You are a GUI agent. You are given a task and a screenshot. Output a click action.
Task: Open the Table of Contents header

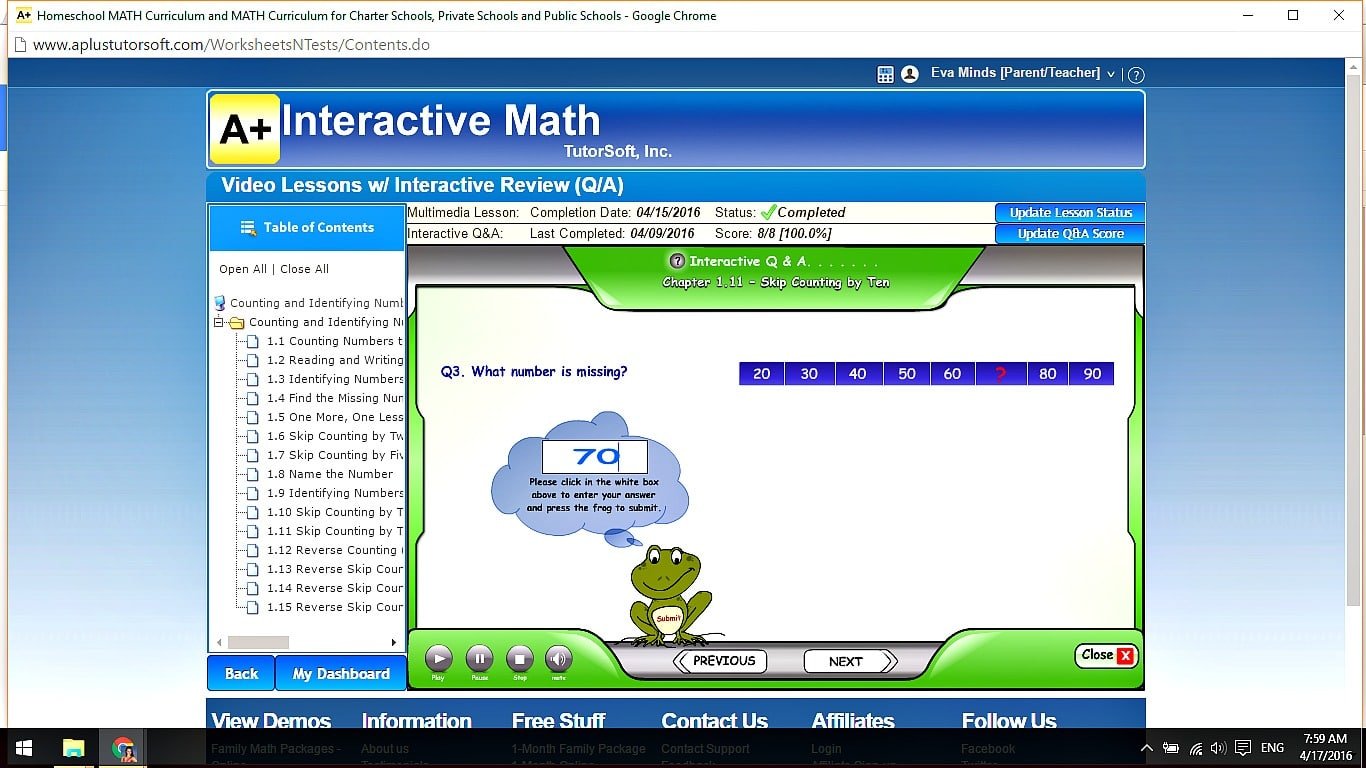(x=307, y=227)
